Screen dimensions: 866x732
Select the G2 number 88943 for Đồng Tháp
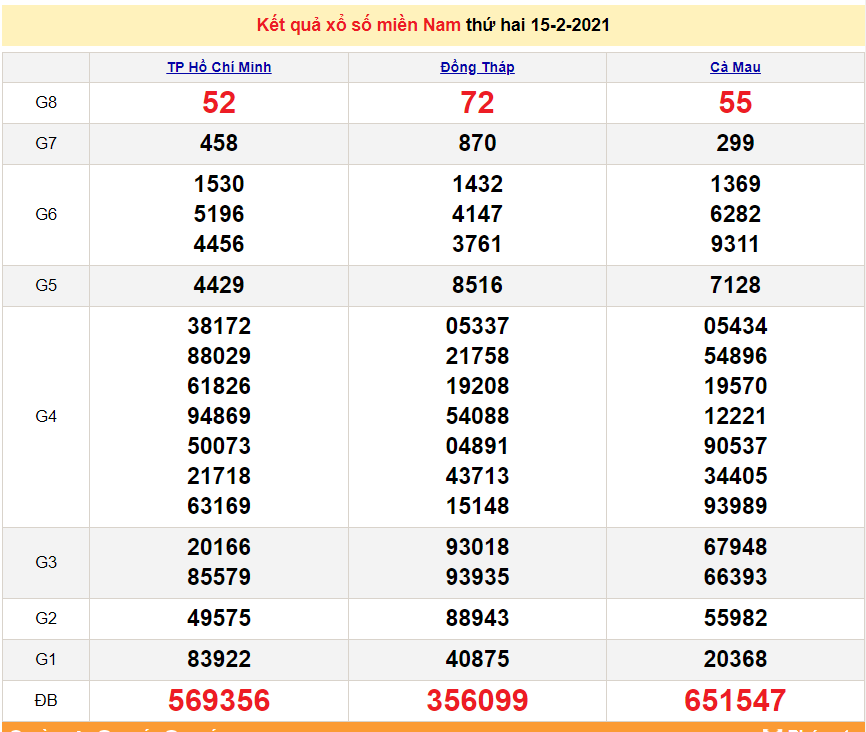[x=478, y=618]
